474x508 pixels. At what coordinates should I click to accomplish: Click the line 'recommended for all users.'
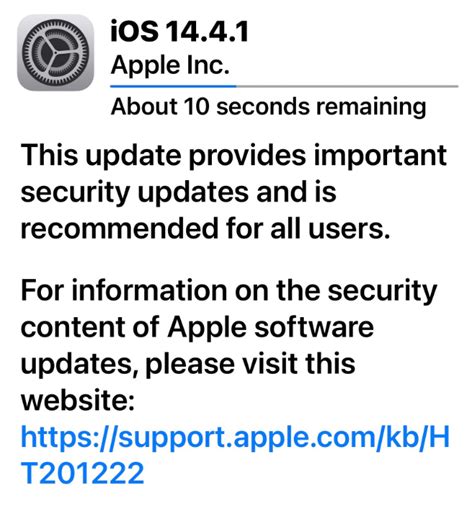click(205, 228)
